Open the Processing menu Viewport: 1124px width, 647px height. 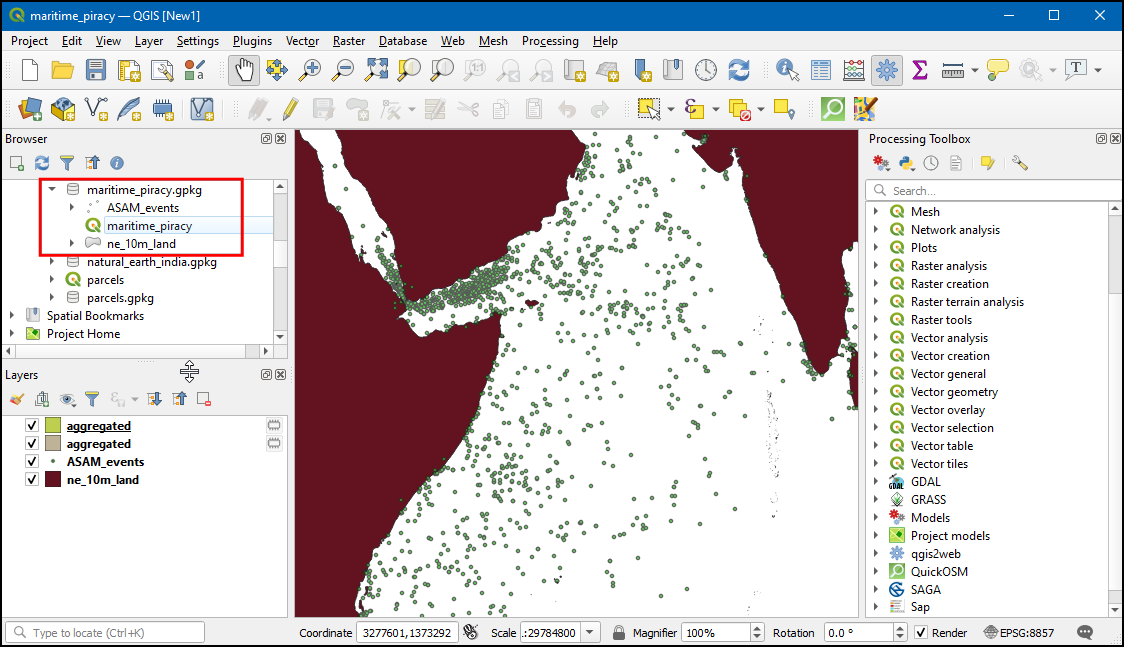point(550,41)
